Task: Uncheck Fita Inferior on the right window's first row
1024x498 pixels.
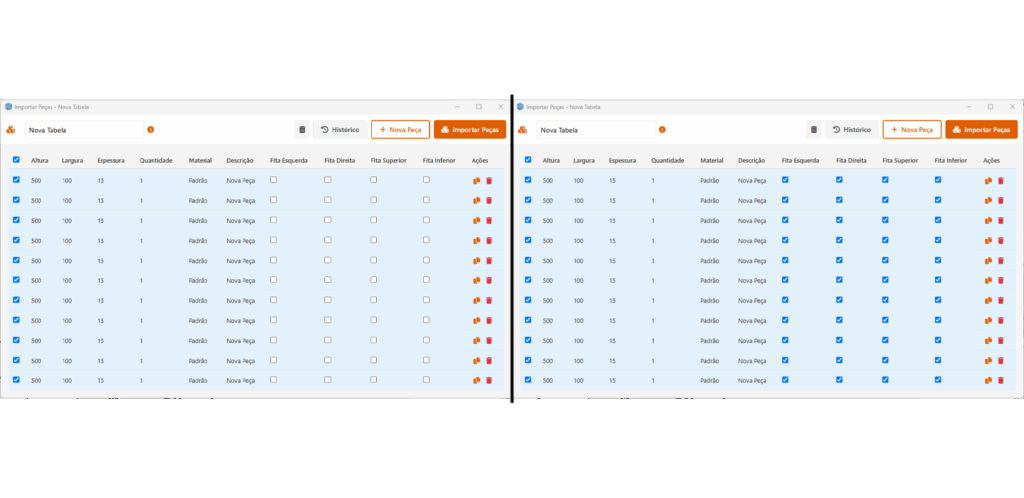Action: tap(938, 180)
